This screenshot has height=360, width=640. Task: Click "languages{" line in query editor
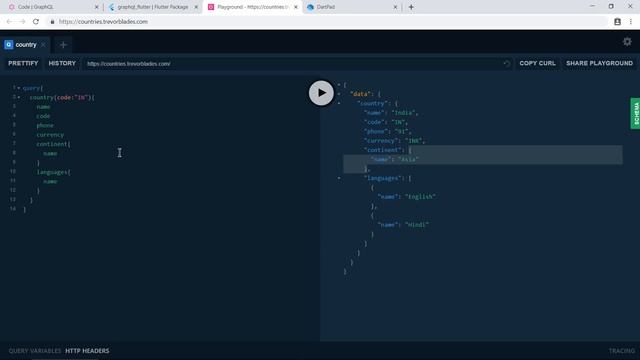(x=53, y=172)
